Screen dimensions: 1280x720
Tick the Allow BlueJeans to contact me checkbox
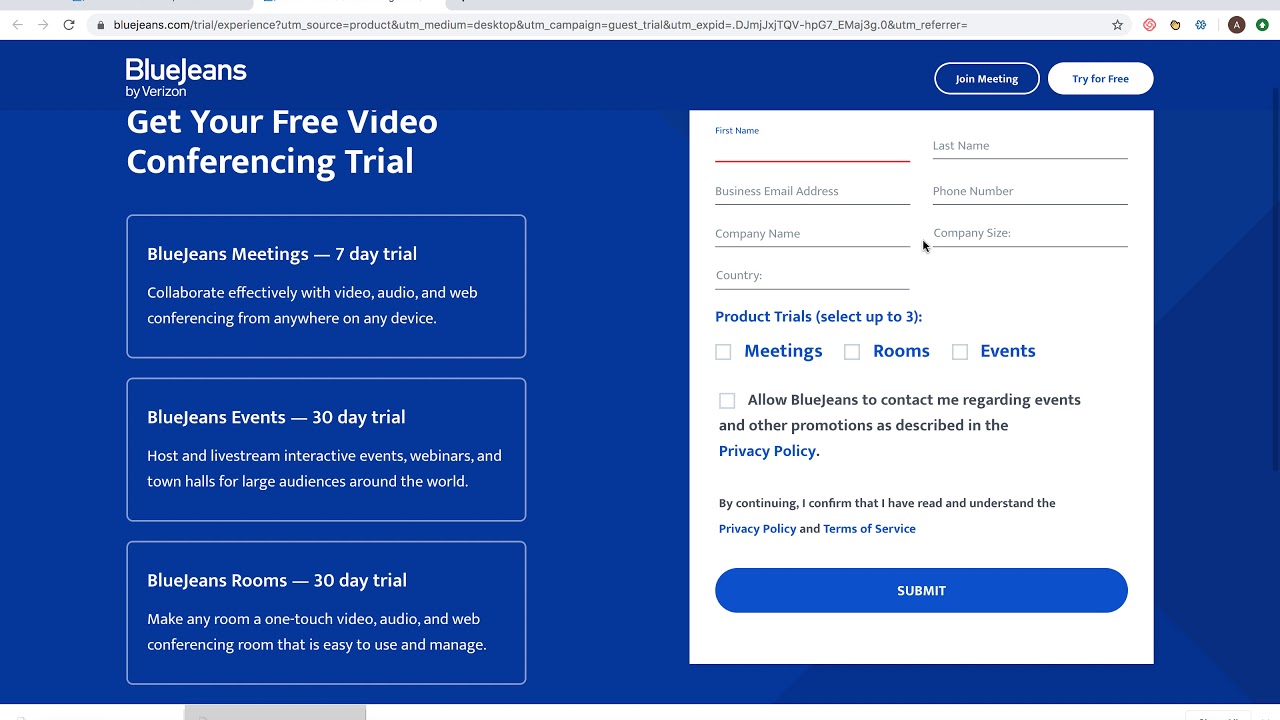(727, 401)
